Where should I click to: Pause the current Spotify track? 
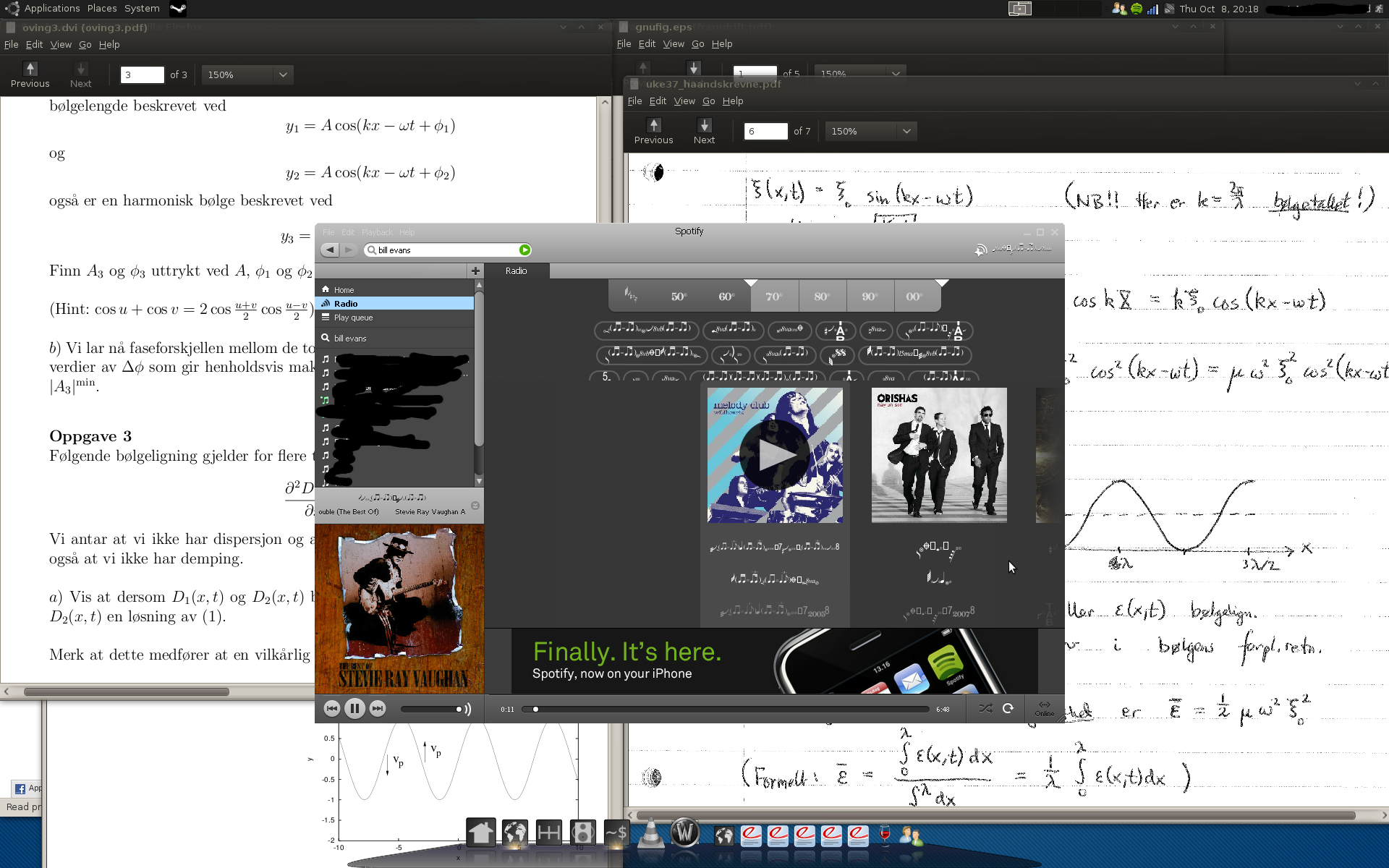click(354, 709)
